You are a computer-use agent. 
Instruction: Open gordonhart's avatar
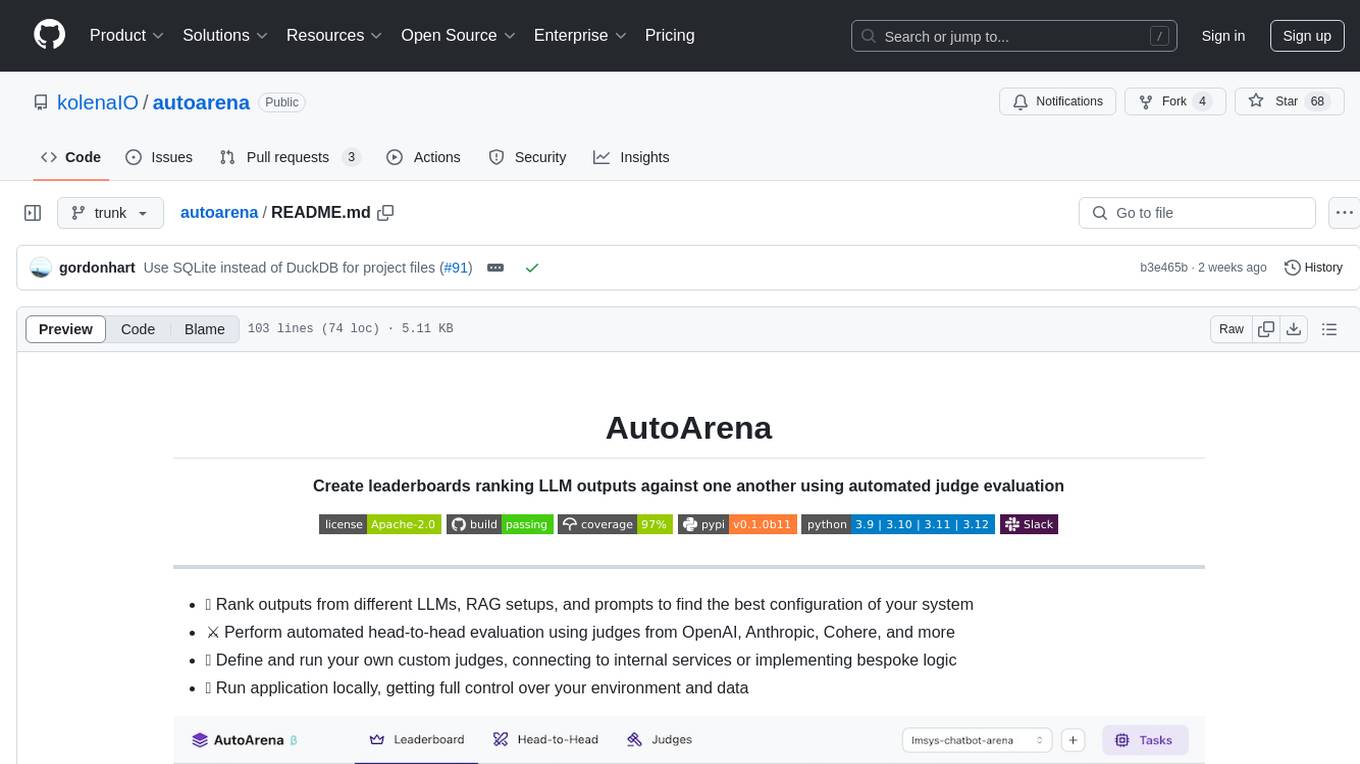pos(41,267)
